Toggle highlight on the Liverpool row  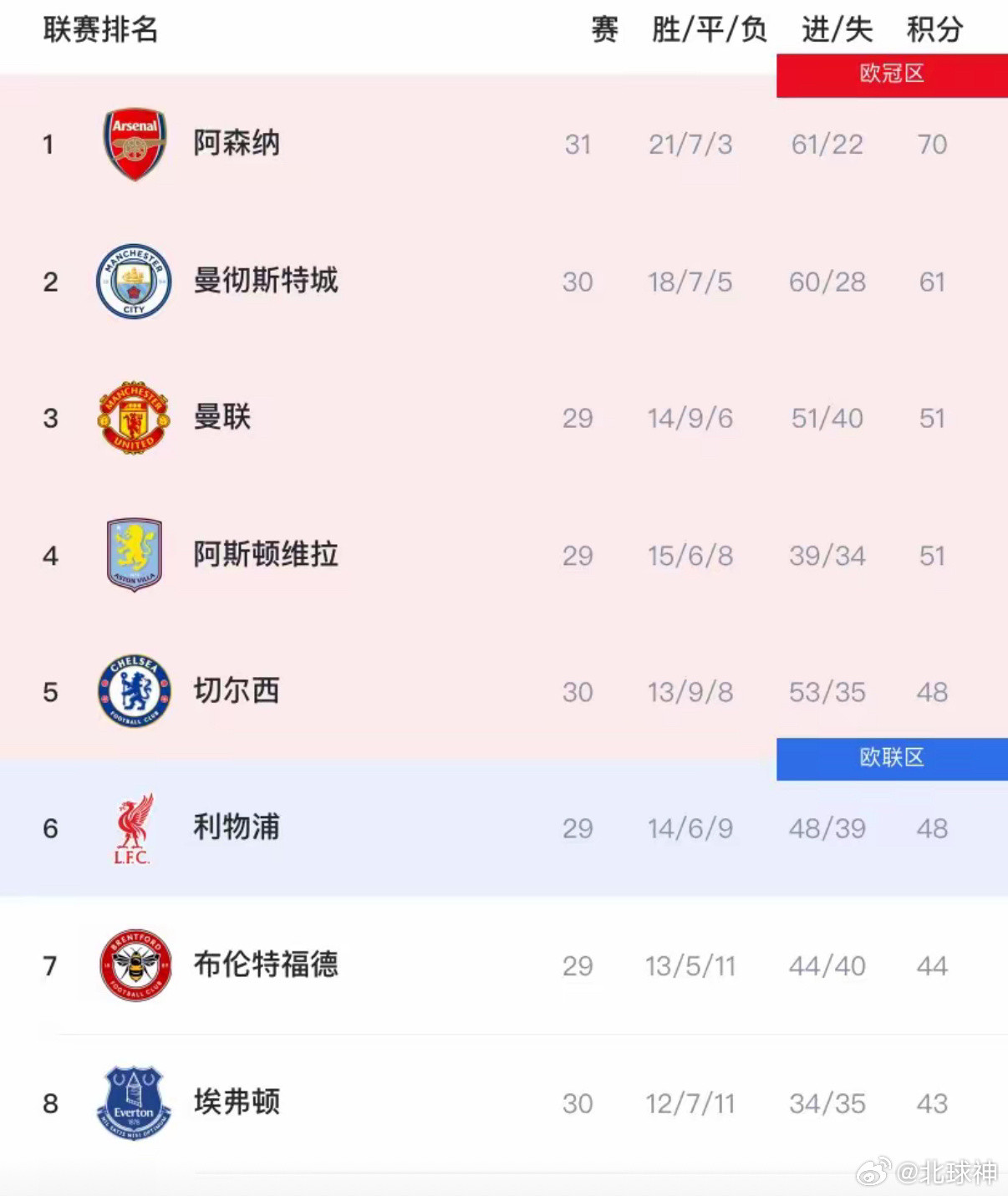501,828
